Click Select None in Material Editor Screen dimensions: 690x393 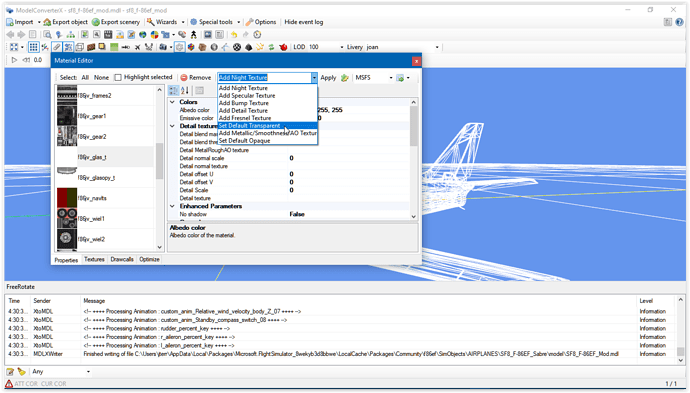coord(101,77)
